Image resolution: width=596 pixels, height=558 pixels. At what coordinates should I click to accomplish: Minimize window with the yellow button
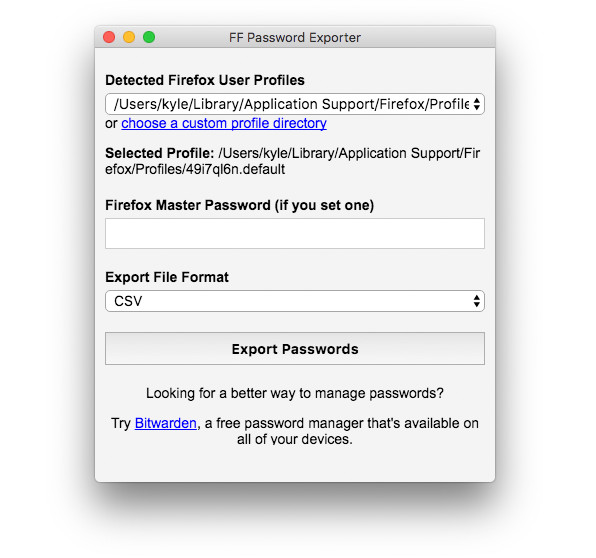click(129, 37)
